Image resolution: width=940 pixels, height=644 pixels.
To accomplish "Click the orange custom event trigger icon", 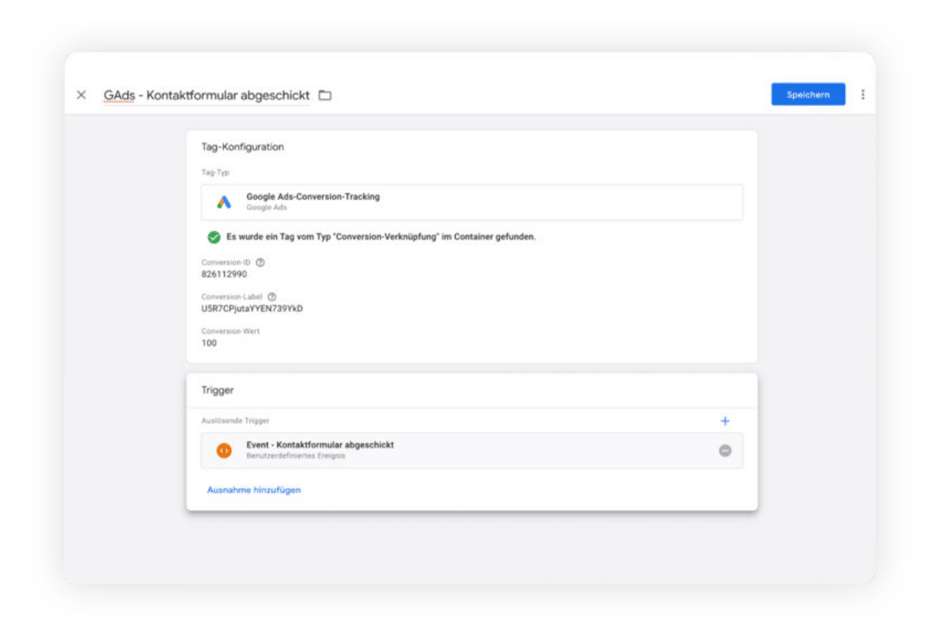I will click(224, 450).
